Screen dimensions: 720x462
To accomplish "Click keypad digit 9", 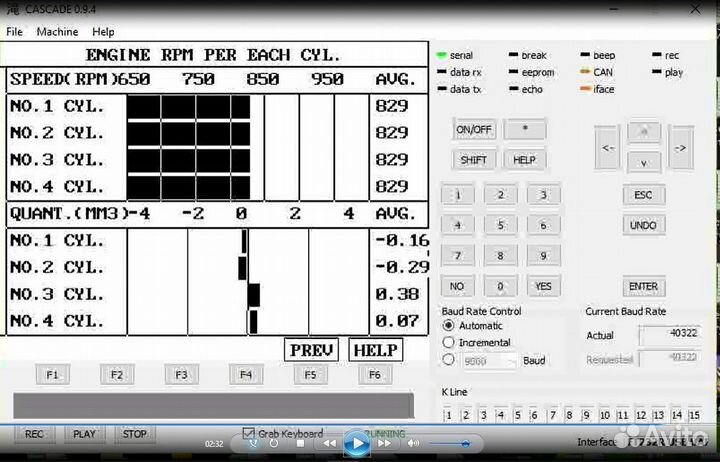I will (543, 255).
